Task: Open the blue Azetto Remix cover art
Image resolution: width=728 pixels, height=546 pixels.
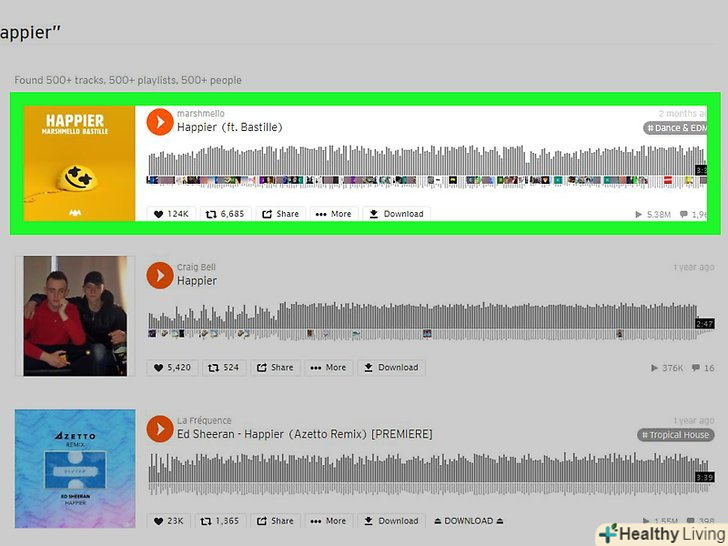Action: [75, 468]
